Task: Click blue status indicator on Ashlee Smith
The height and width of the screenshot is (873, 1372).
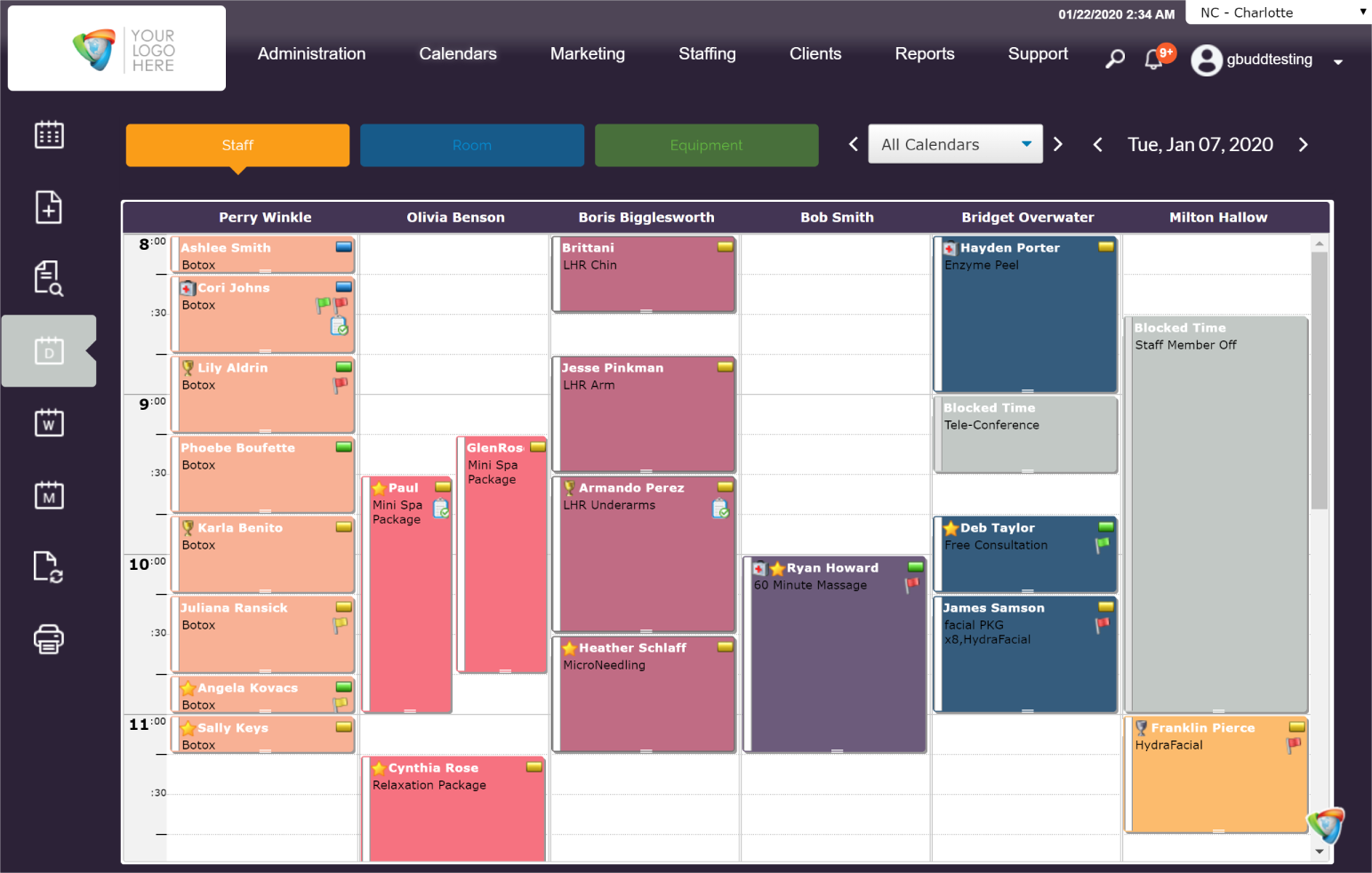Action: [343, 247]
